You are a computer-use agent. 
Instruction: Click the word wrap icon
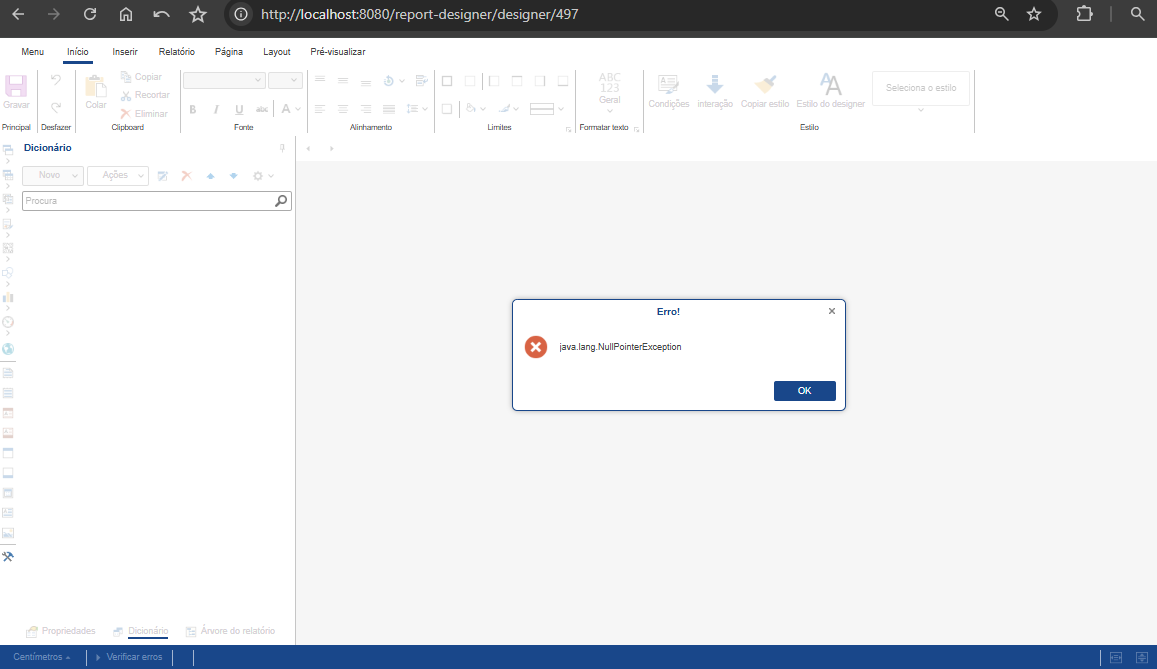[421, 80]
